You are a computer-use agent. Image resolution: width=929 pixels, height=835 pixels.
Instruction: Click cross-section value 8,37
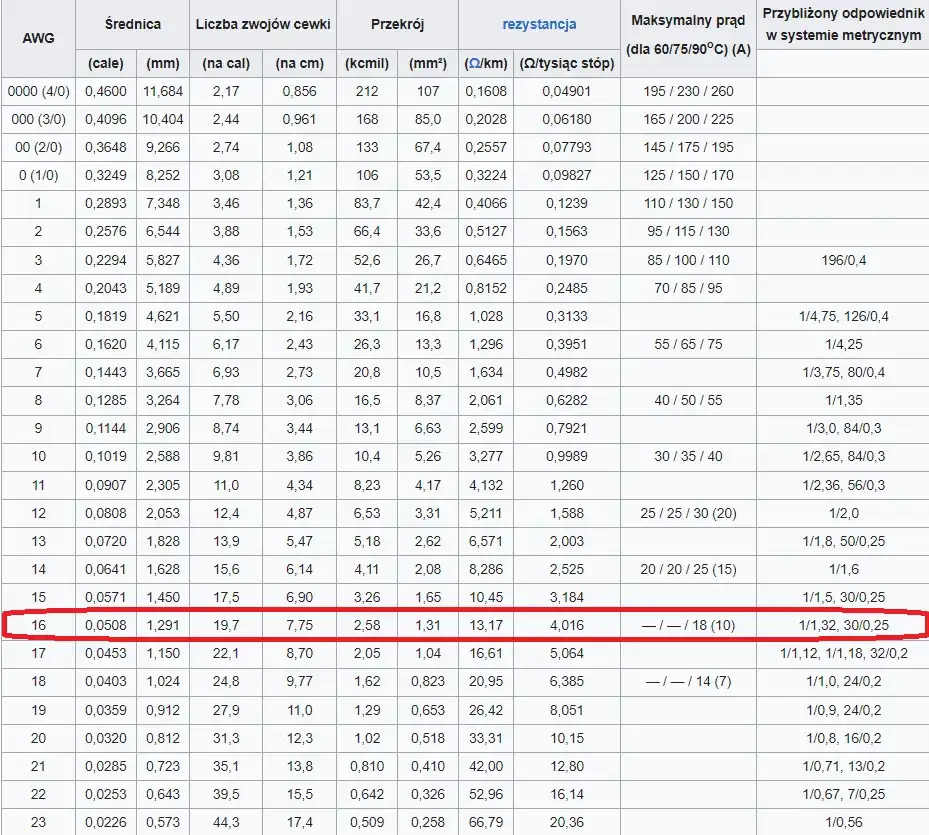(x=428, y=400)
